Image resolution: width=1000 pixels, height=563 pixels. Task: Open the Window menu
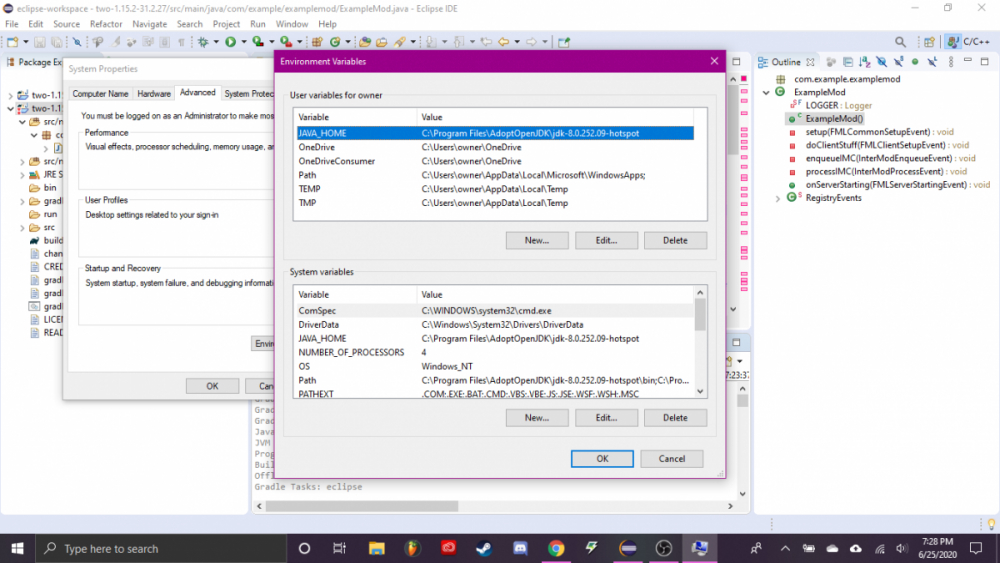click(291, 24)
